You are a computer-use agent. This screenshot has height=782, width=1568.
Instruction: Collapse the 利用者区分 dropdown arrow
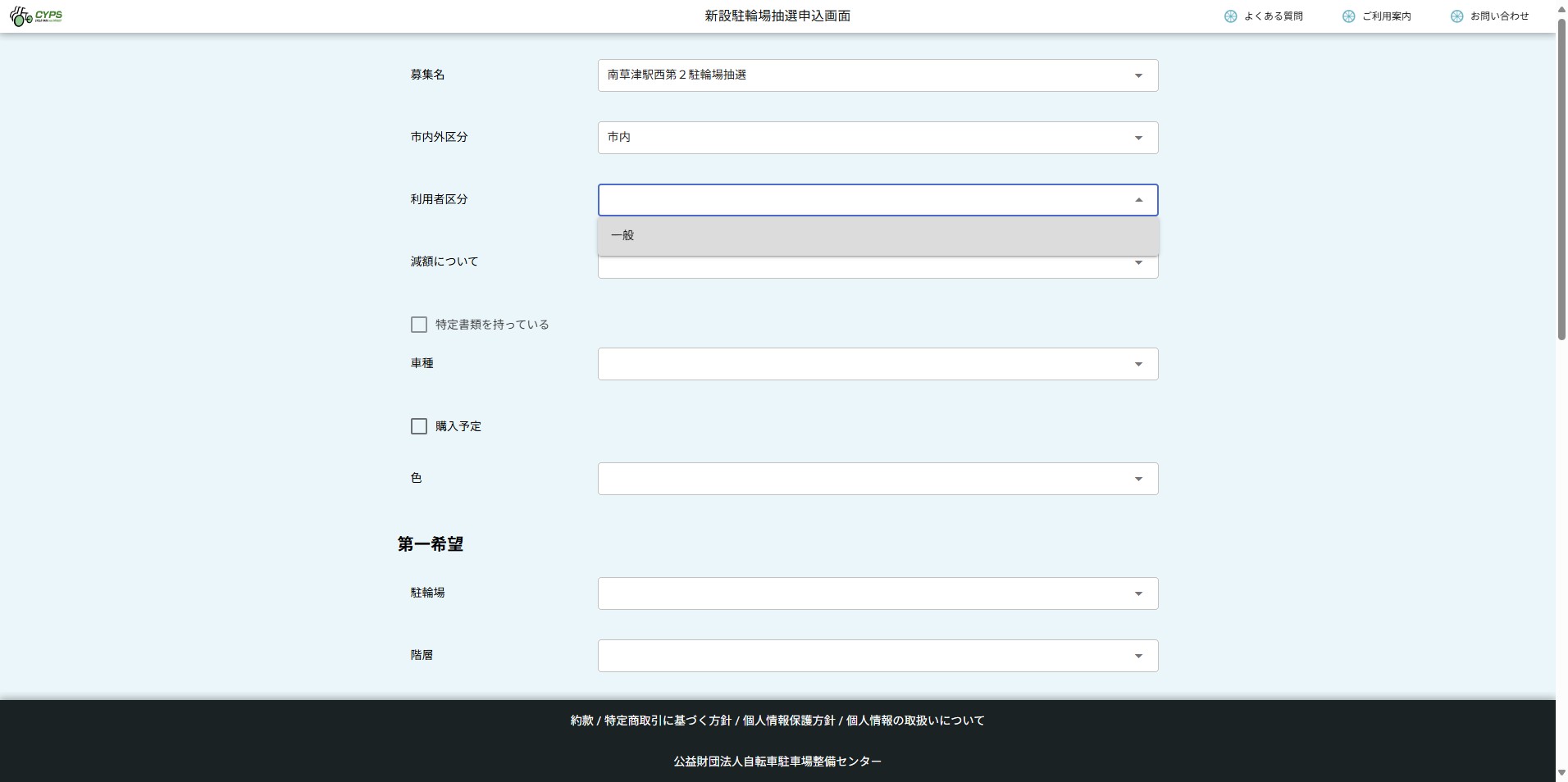(x=1138, y=200)
